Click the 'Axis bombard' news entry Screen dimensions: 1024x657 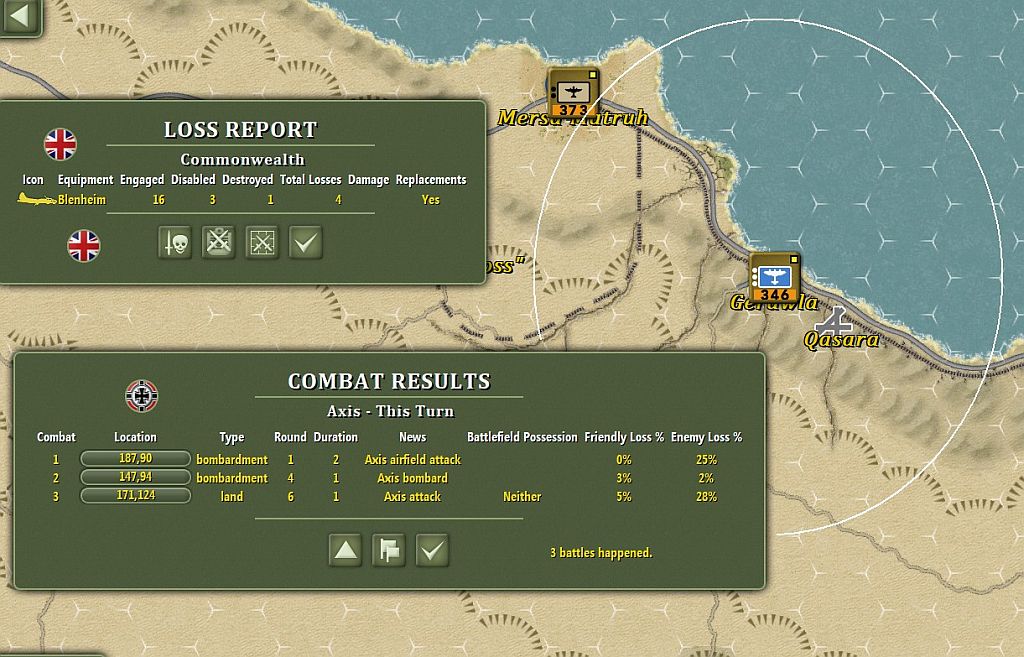pyautogui.click(x=413, y=478)
